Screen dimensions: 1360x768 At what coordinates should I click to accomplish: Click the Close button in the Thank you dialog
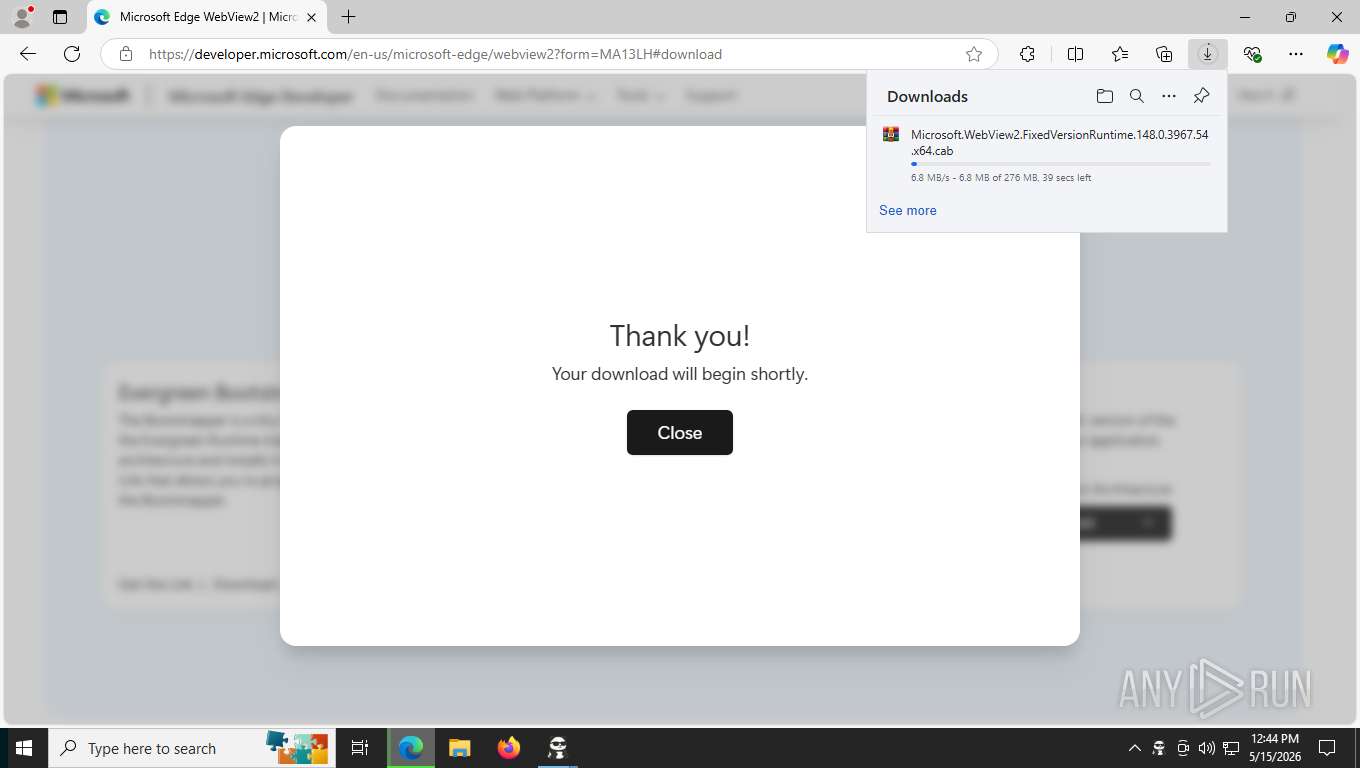pyautogui.click(x=679, y=432)
